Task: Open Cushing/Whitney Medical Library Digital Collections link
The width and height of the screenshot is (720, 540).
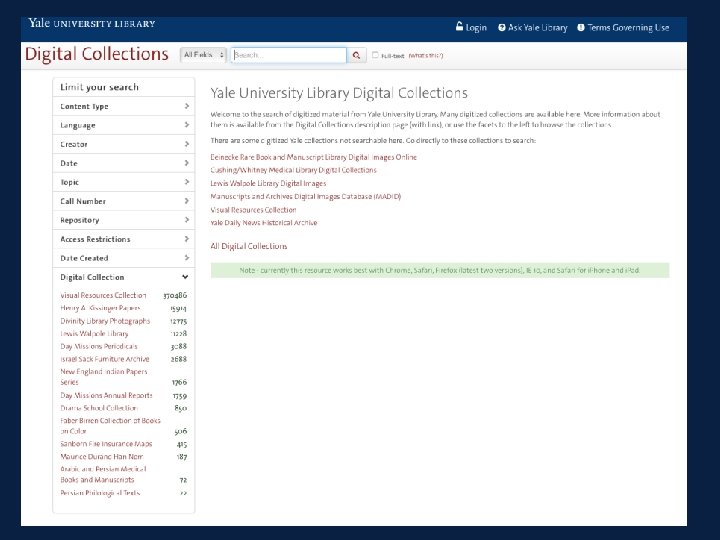Action: coord(293,170)
